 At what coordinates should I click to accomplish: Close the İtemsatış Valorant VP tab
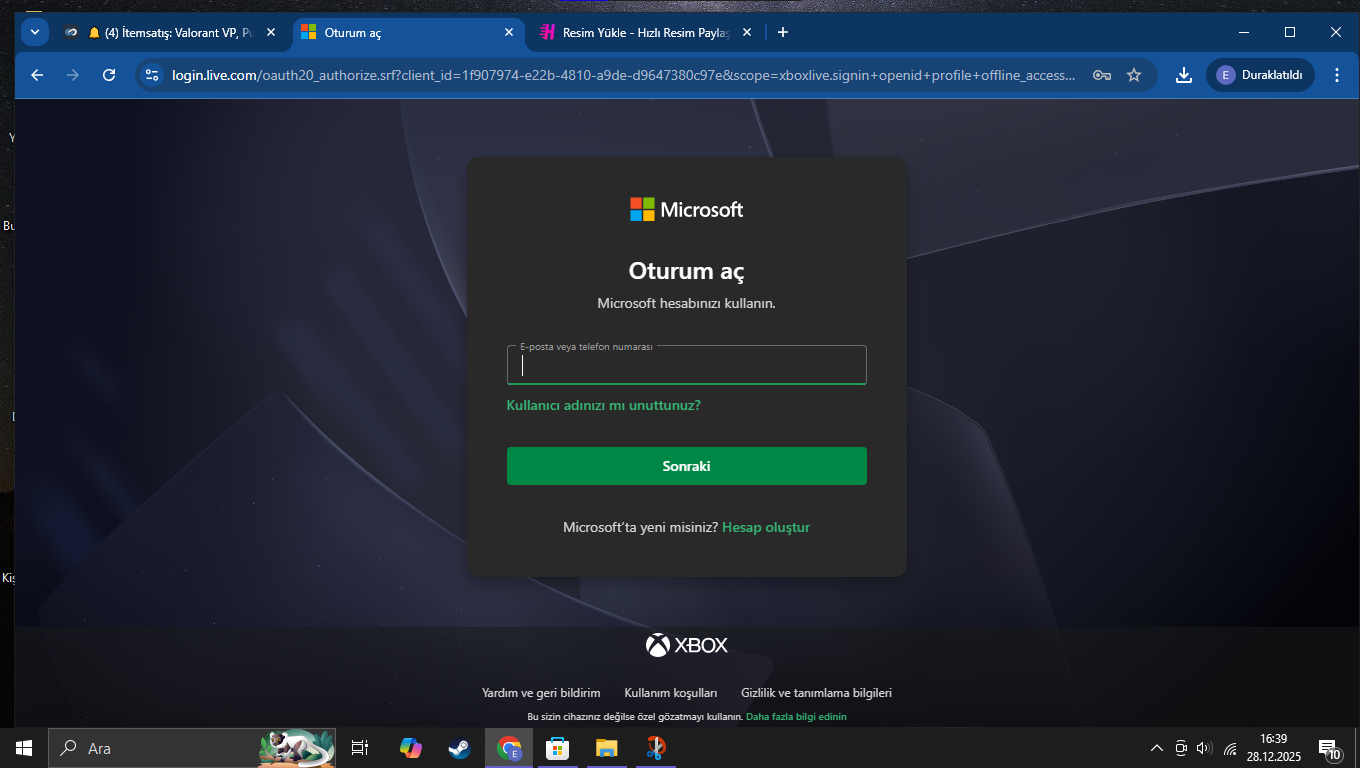[x=271, y=32]
